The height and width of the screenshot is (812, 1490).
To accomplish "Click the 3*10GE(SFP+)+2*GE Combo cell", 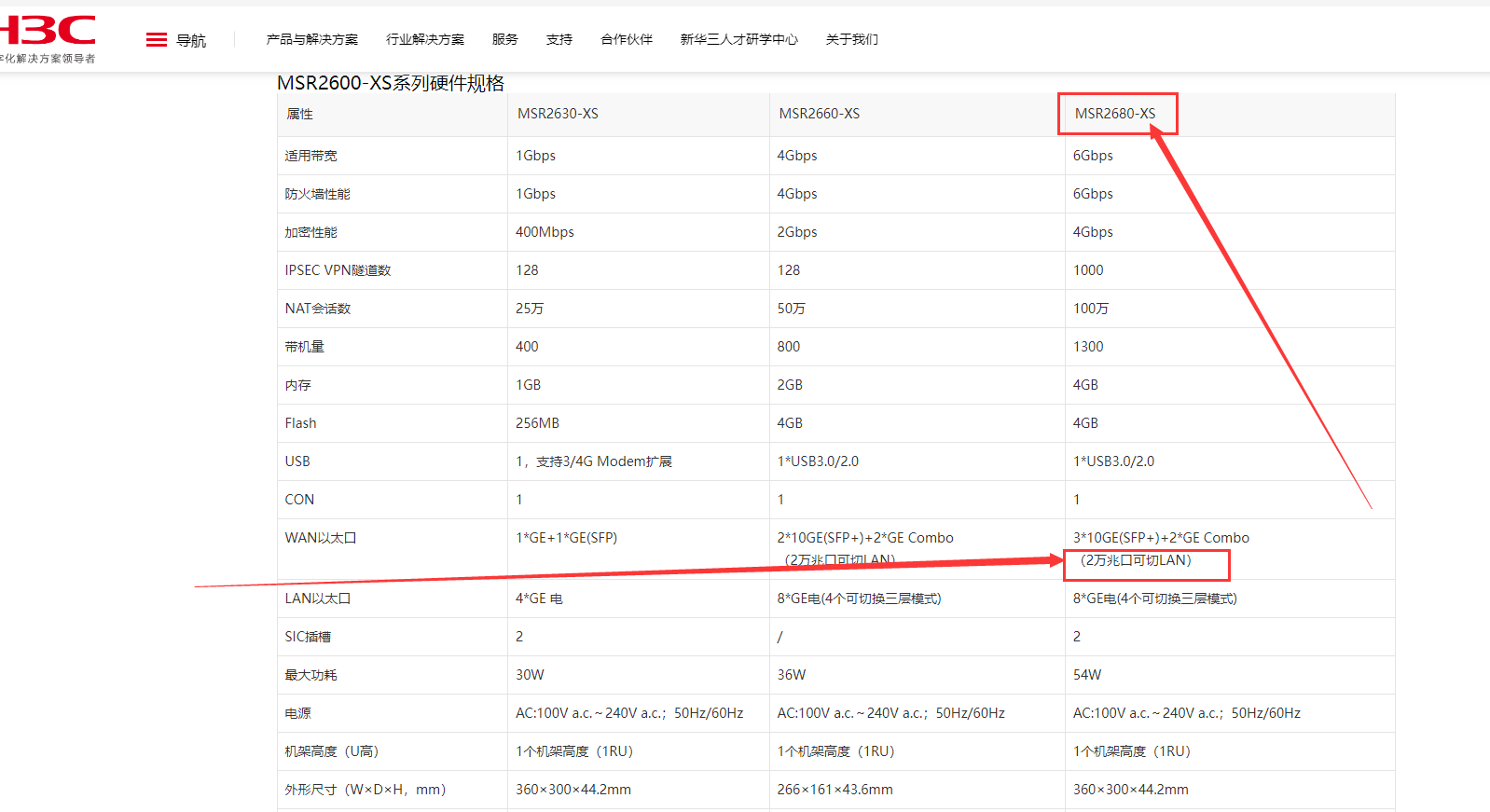I will pyautogui.click(x=1161, y=538).
